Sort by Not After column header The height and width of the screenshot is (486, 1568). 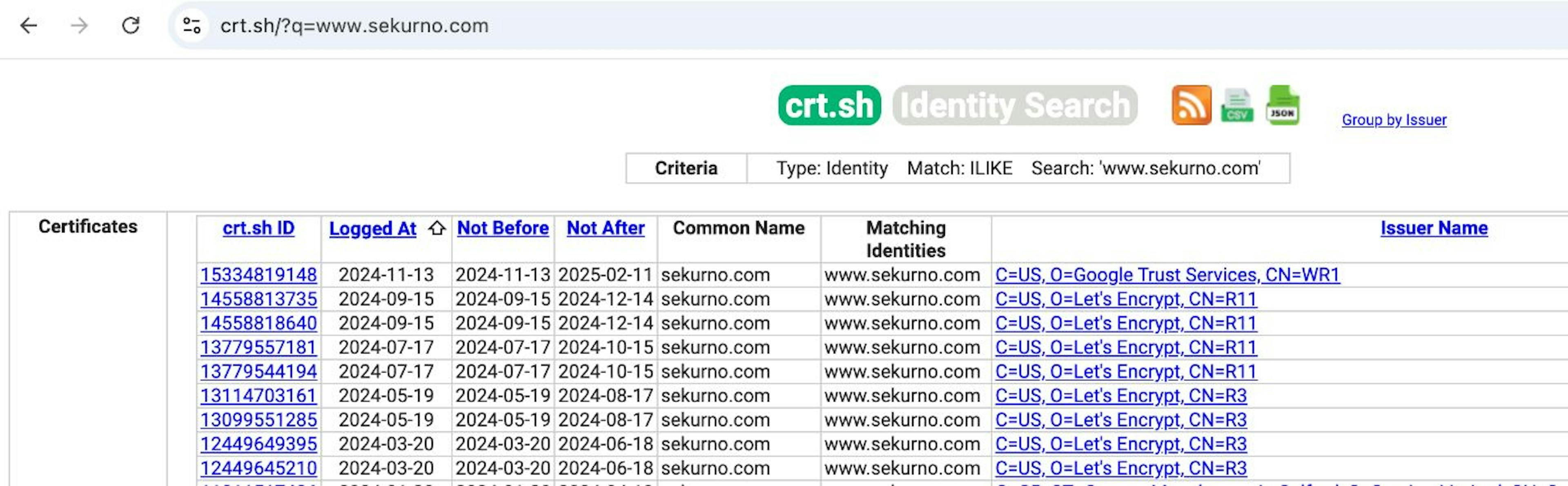coord(606,228)
